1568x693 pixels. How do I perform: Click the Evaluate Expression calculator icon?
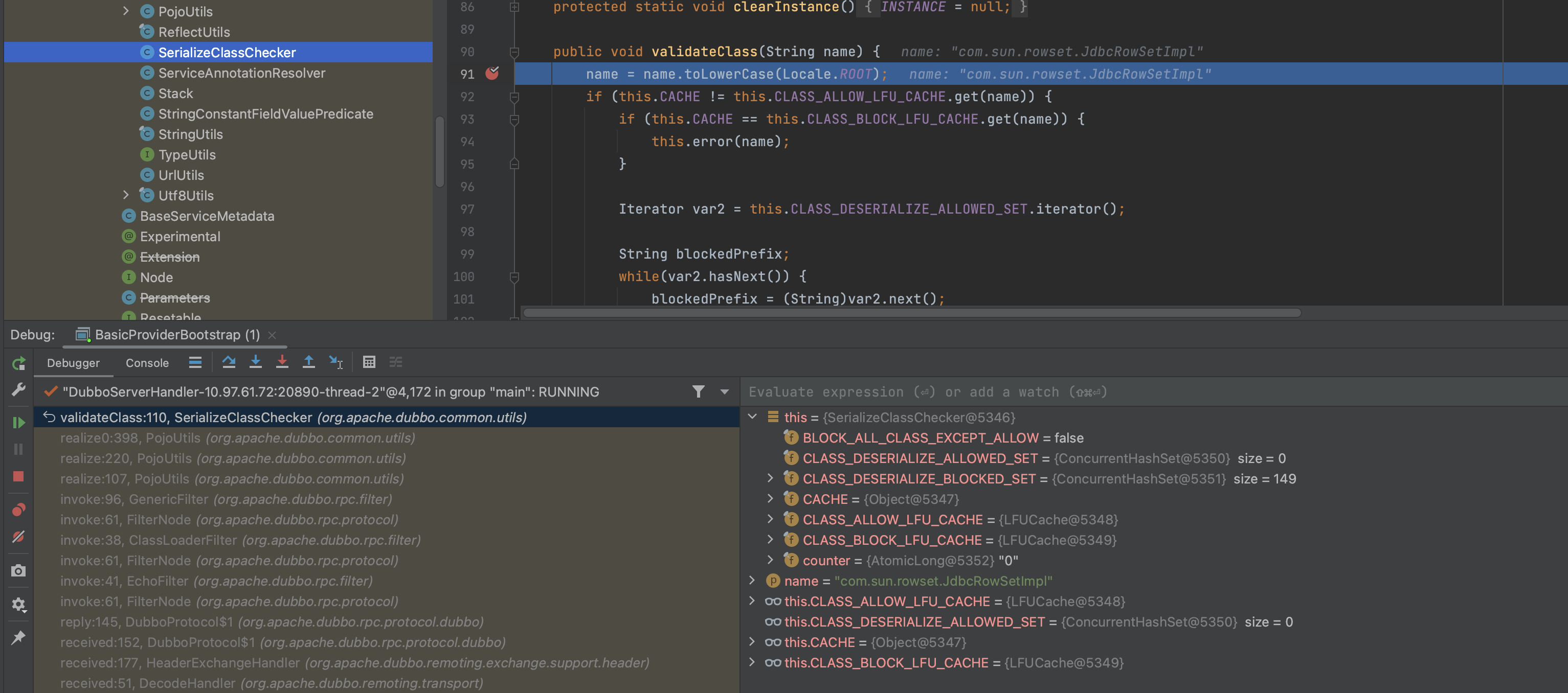pos(369,363)
